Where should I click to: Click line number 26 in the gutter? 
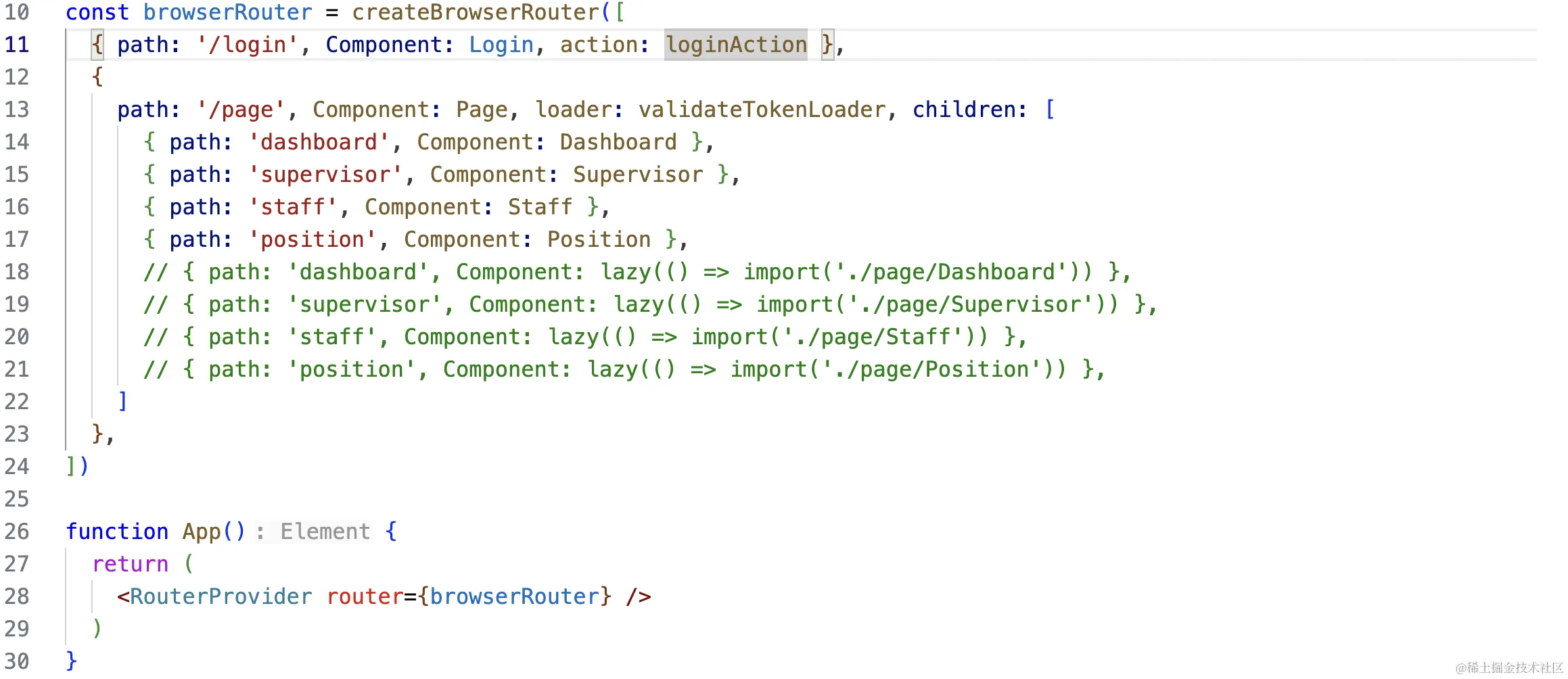point(17,532)
